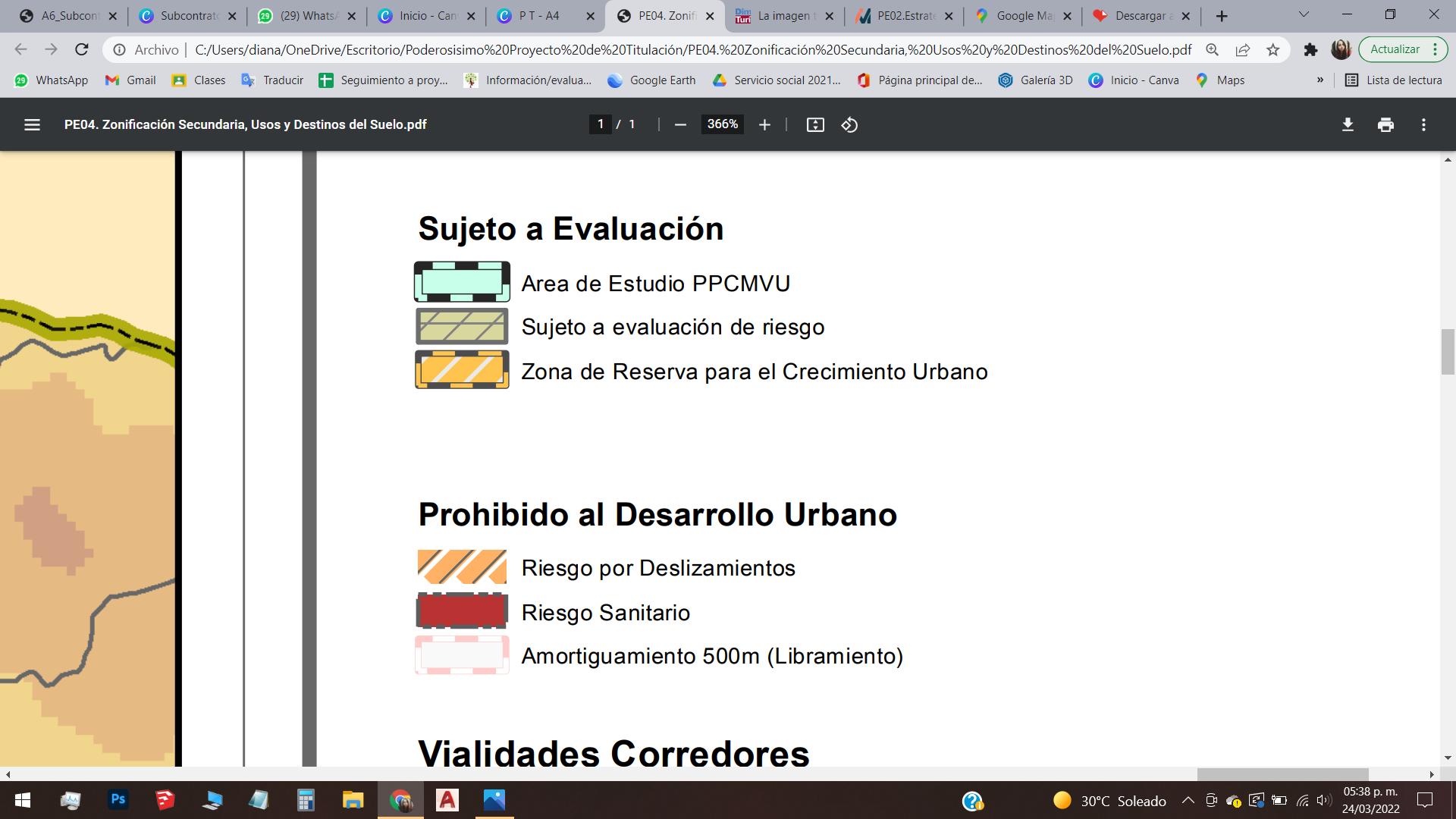Click the Actualizar update button
1456x819 pixels.
pos(1395,49)
